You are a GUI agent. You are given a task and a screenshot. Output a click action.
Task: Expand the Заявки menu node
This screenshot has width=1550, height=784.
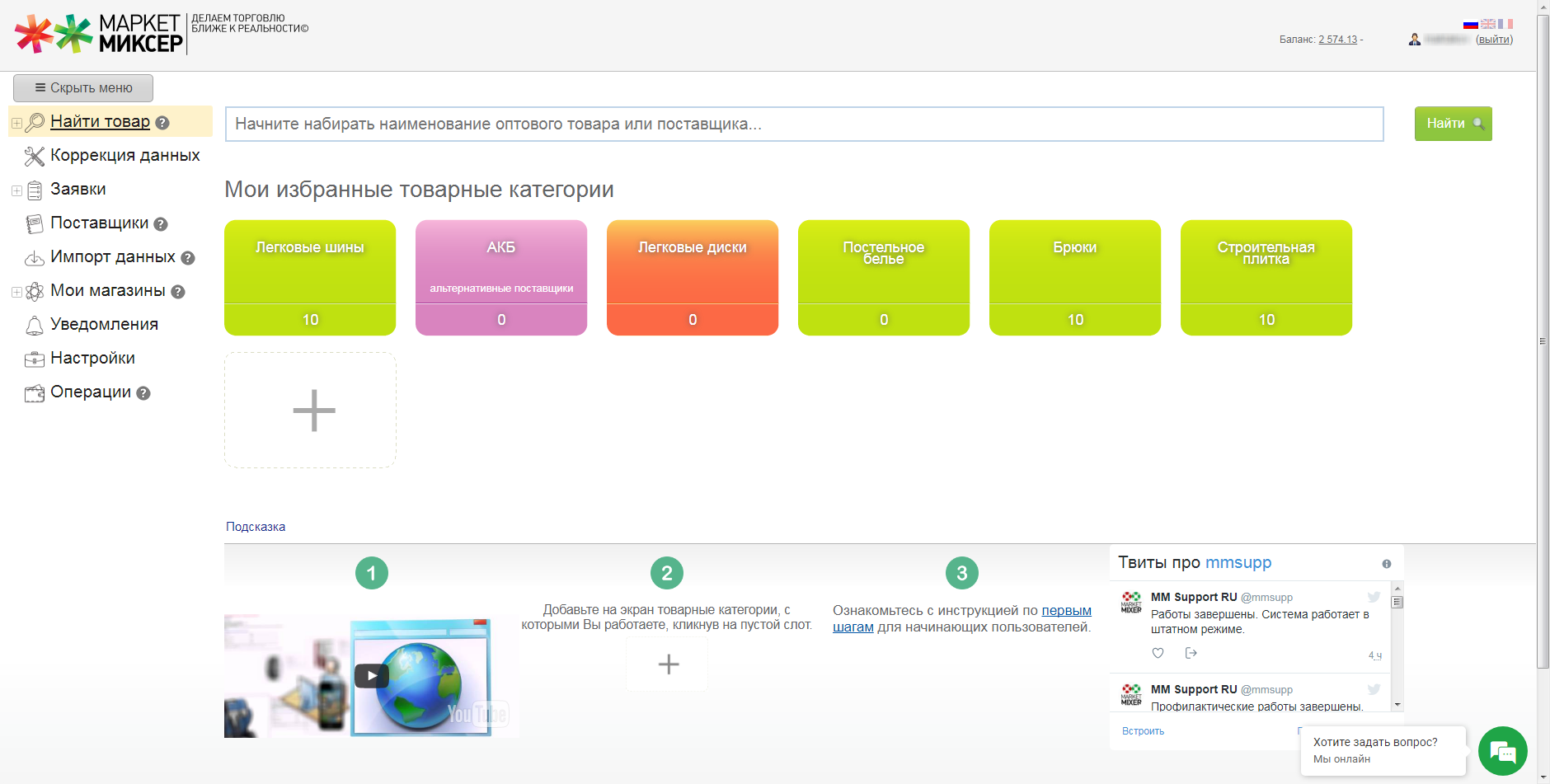16,191
